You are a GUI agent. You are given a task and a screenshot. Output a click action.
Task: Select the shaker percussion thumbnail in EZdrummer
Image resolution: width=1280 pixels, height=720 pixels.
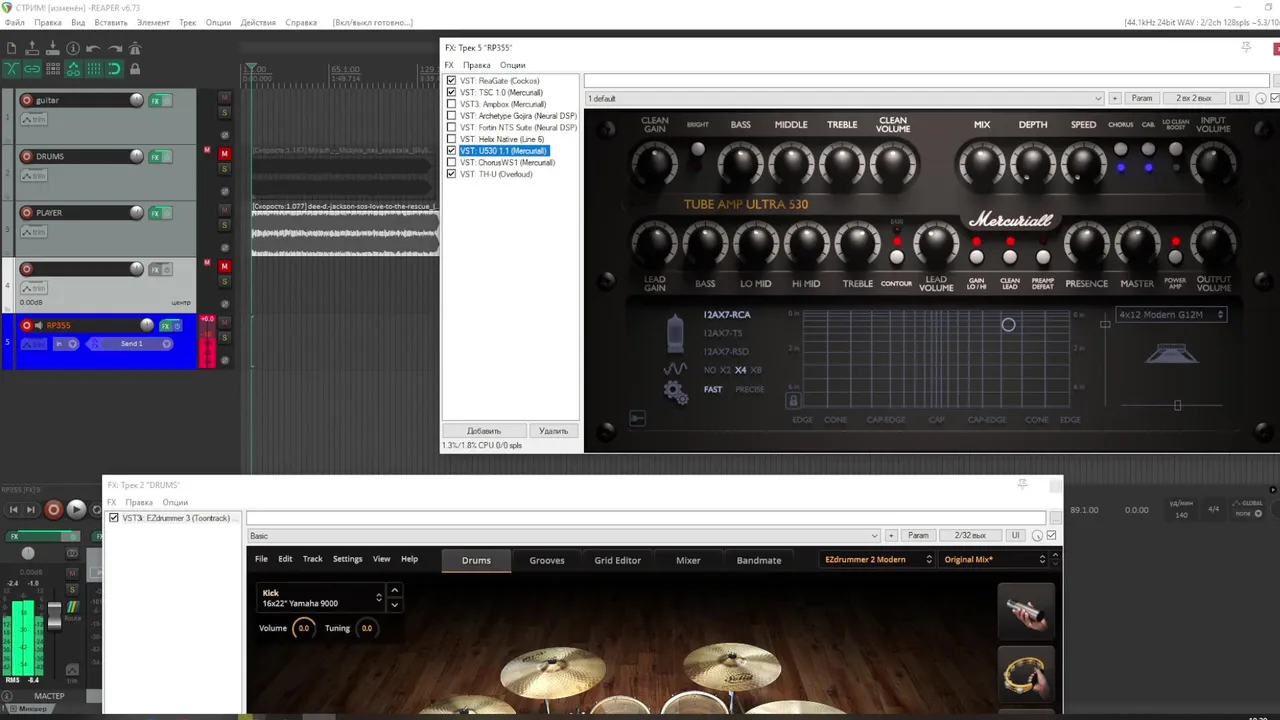(1026, 610)
